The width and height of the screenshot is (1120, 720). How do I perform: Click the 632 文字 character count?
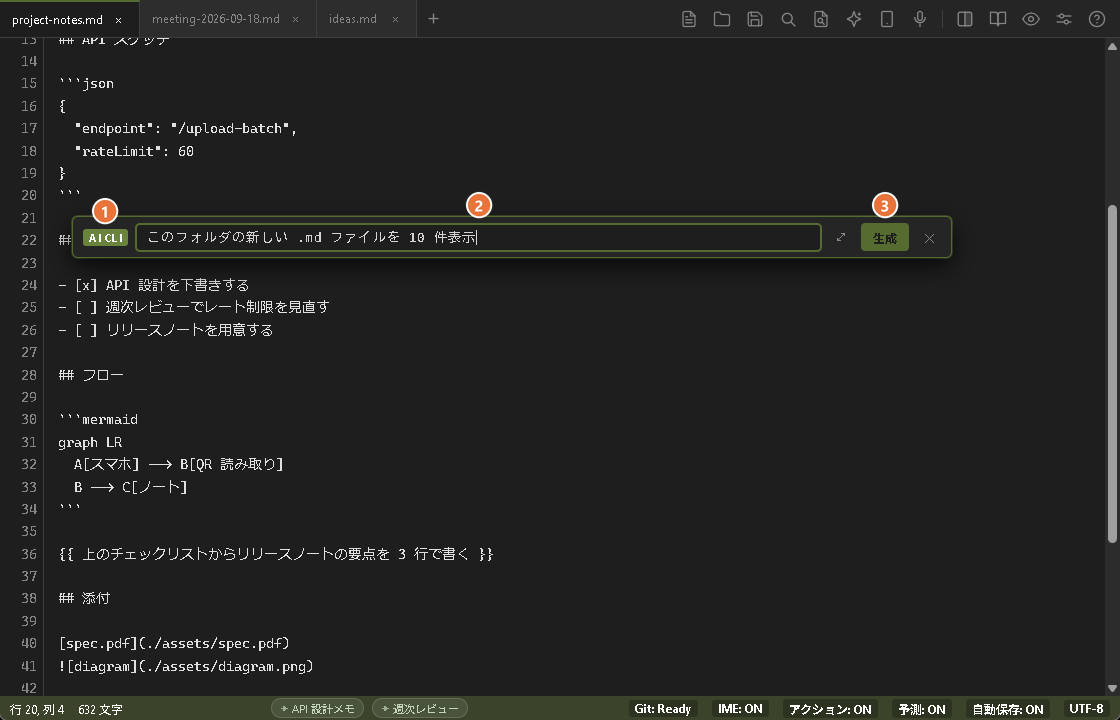[100, 709]
